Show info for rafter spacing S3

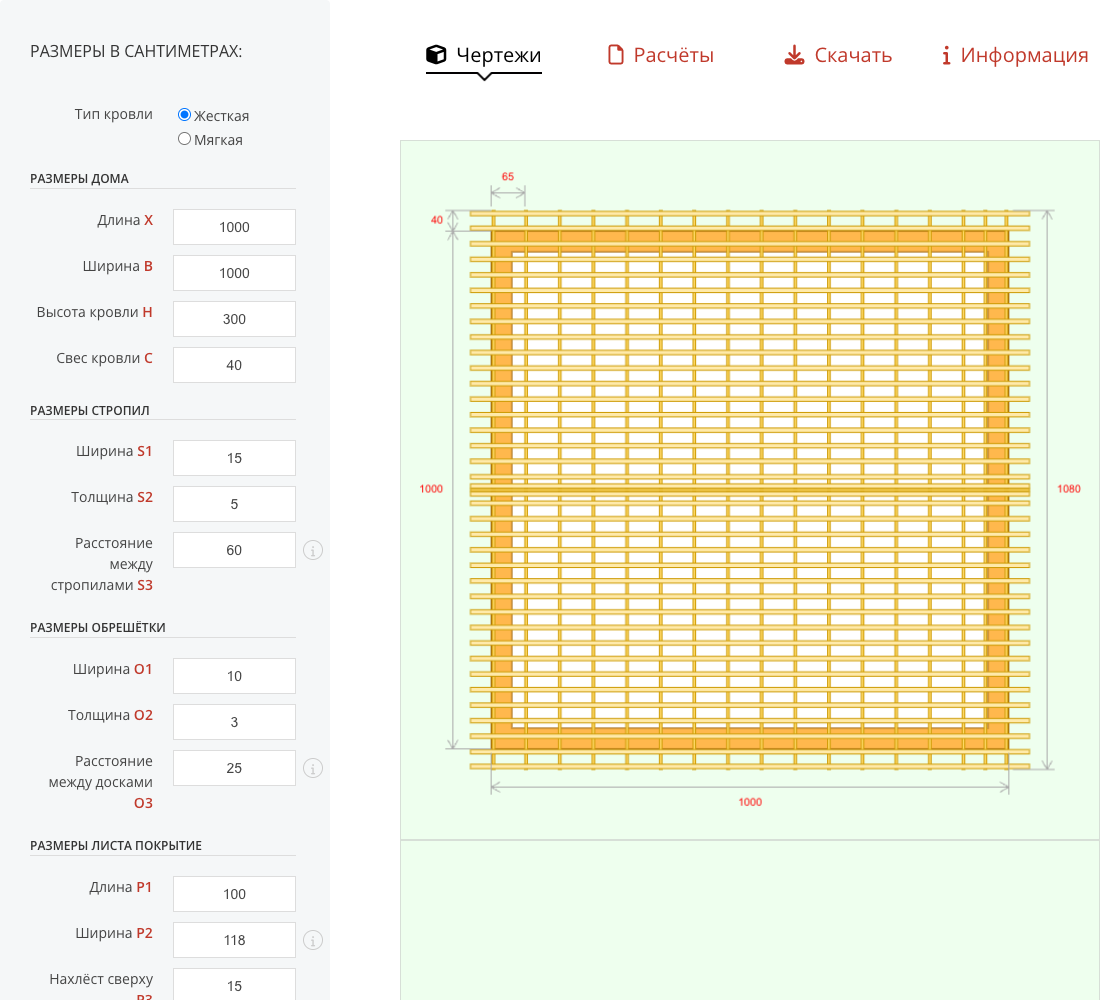point(313,550)
